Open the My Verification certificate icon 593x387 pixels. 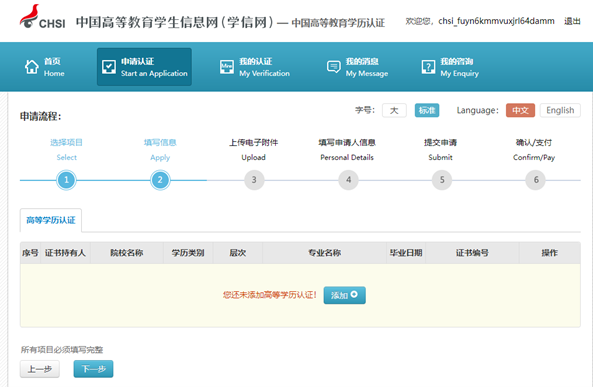[x=227, y=67]
